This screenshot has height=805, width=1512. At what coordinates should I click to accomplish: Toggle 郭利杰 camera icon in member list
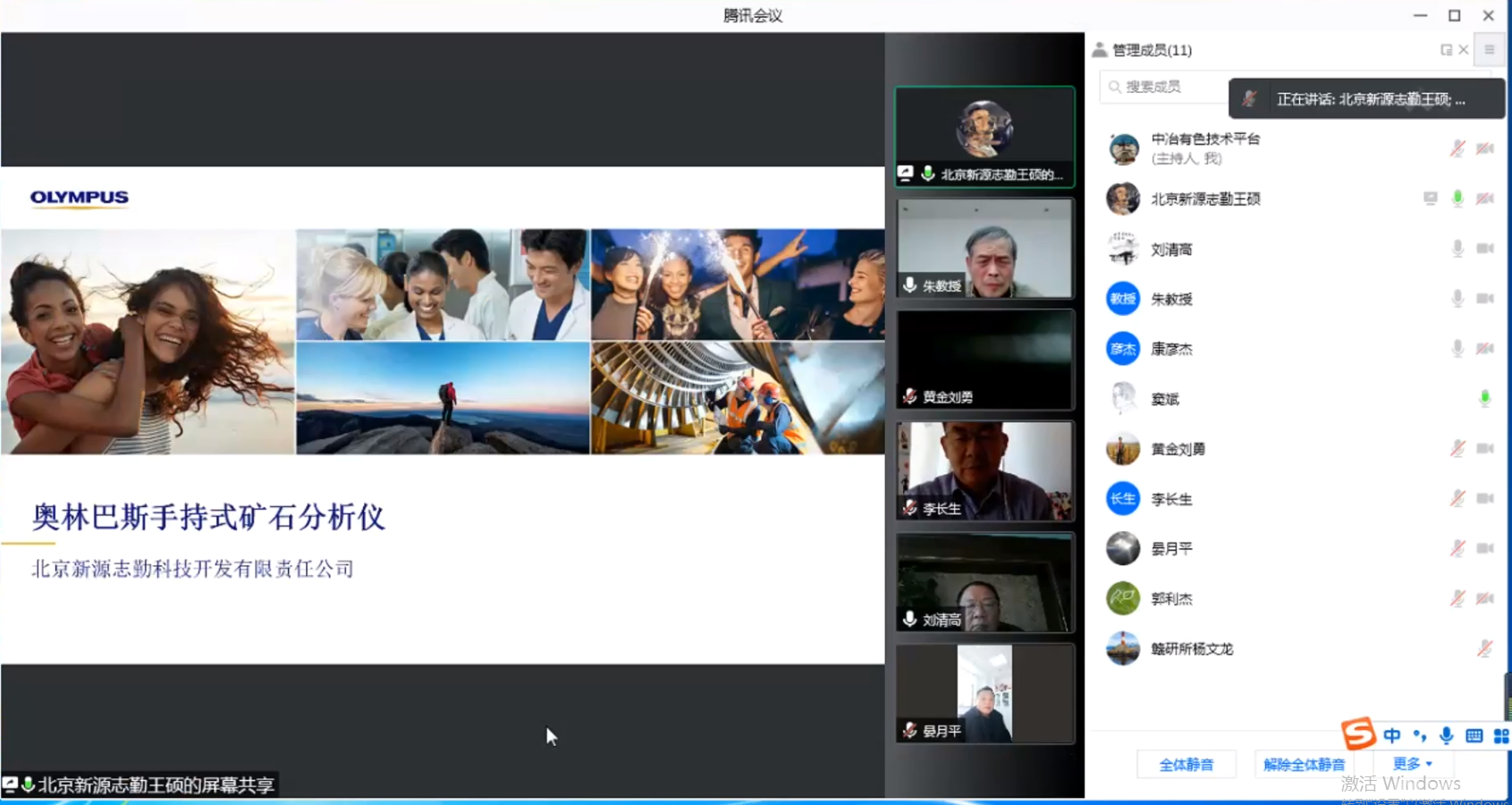point(1485,598)
